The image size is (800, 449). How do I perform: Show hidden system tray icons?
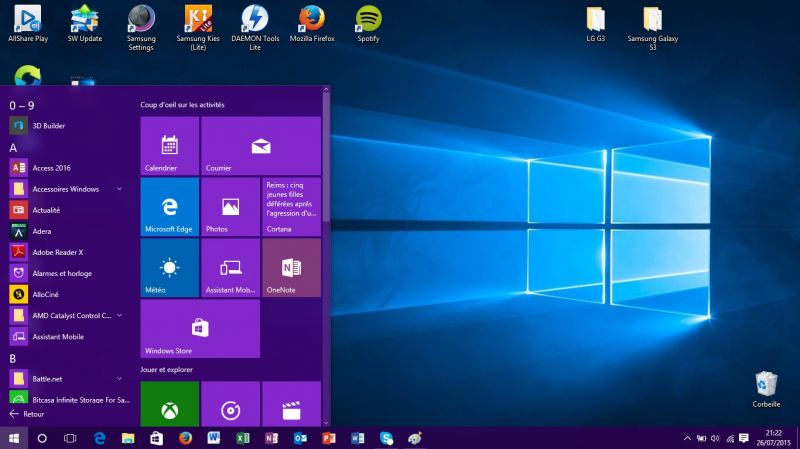pyautogui.click(x=687, y=438)
